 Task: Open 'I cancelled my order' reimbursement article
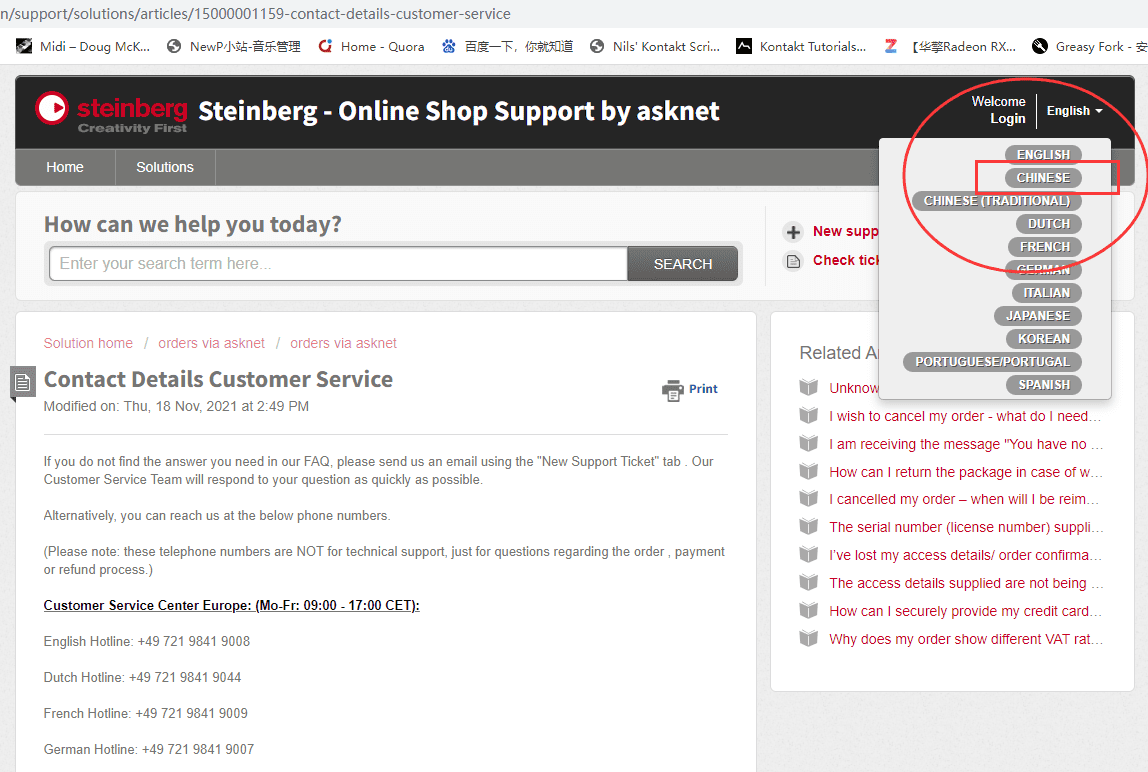964,500
